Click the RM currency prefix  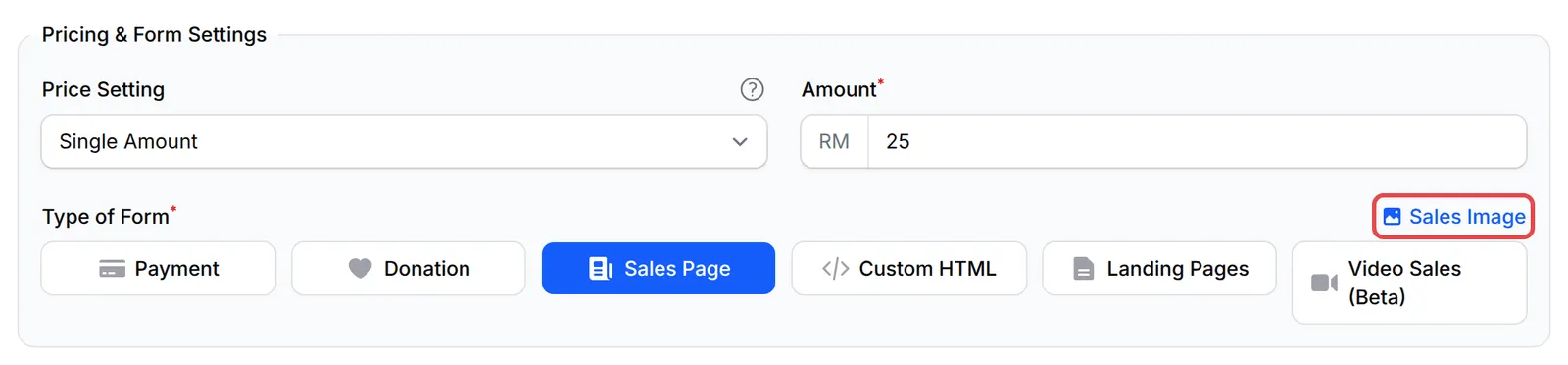[834, 141]
